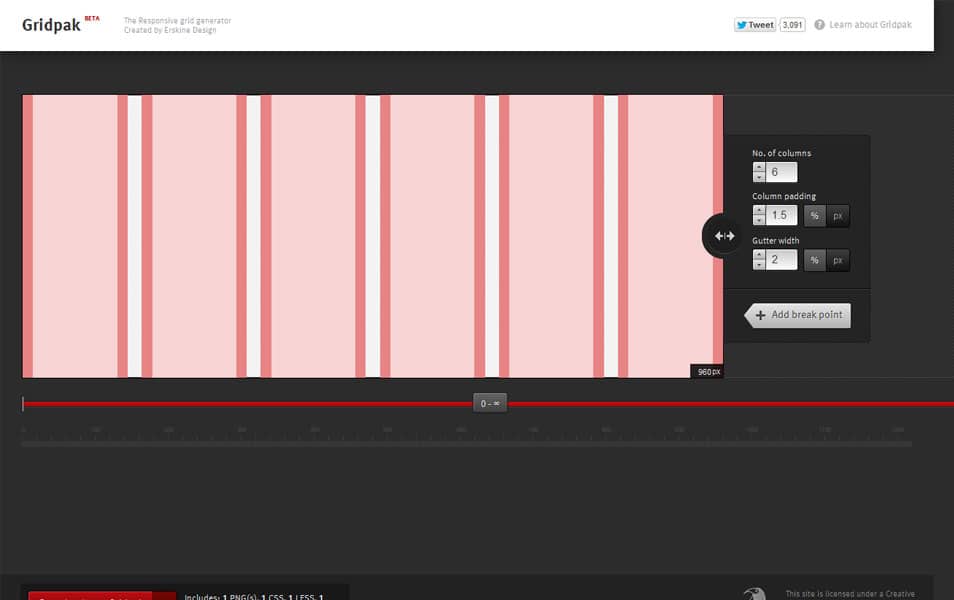This screenshot has height=600, width=954.
Task: Click the circular resize handle on the grid edge
Action: [x=723, y=235]
